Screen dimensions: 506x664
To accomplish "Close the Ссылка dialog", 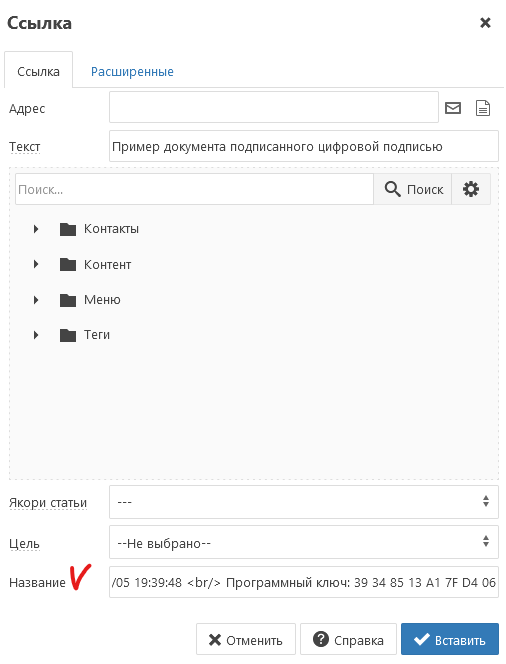I will [485, 22].
